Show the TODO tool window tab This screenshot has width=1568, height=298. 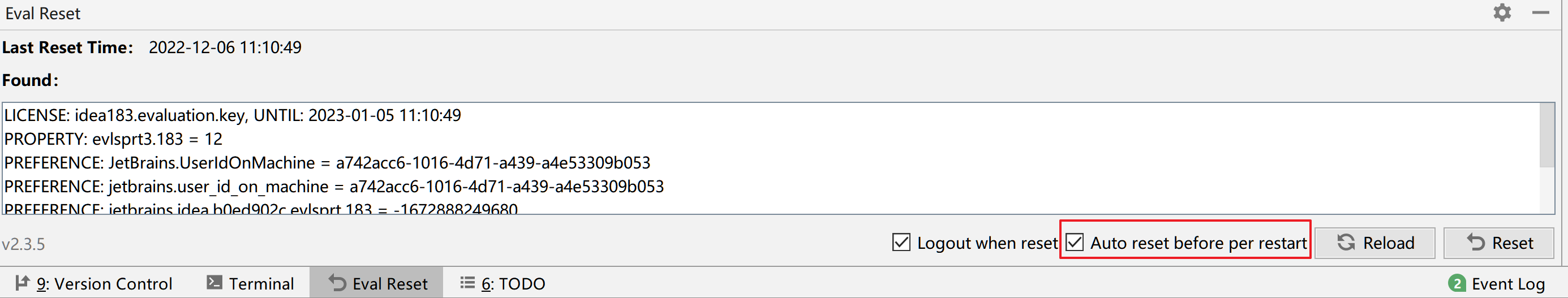(x=503, y=283)
